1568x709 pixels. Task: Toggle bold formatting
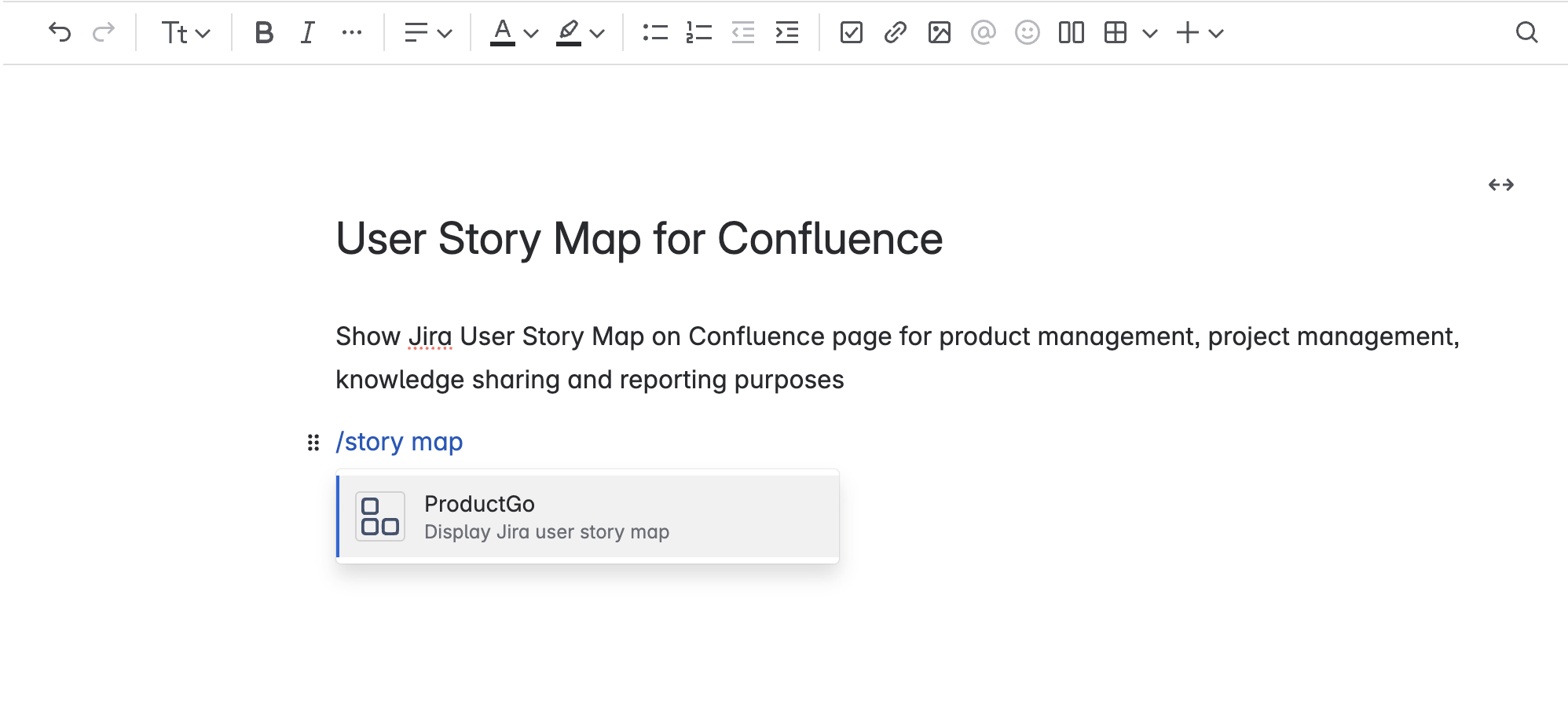click(x=264, y=32)
